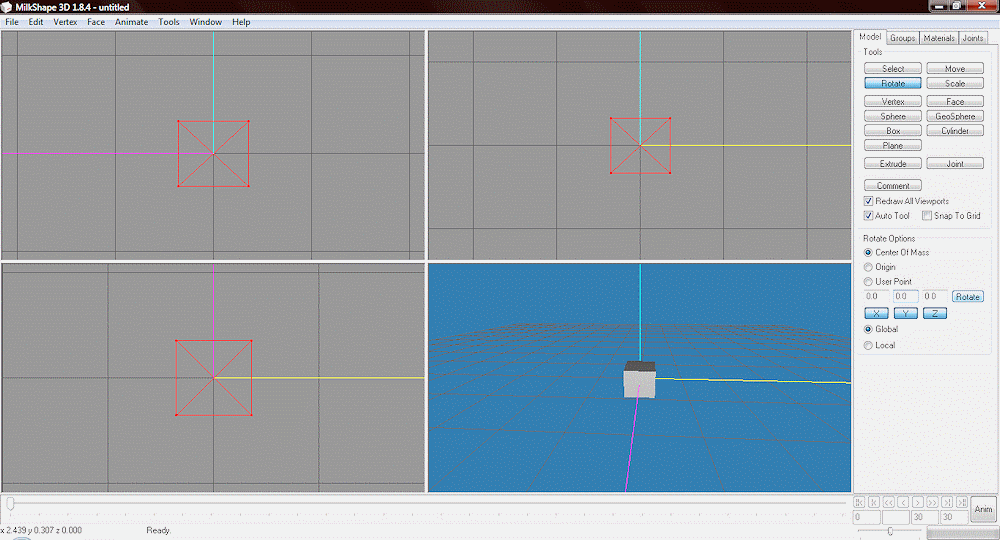Image resolution: width=1000 pixels, height=540 pixels.
Task: Step forward one frame (>)
Action: [x=918, y=502]
